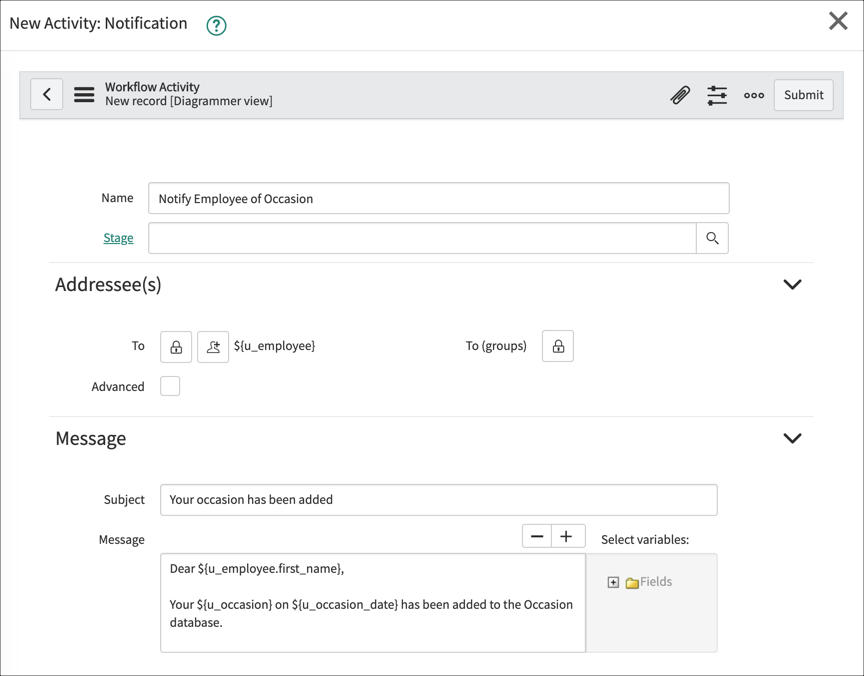Add a recipient with the add-user icon
Viewport: 864px width, 676px height.
[211, 346]
